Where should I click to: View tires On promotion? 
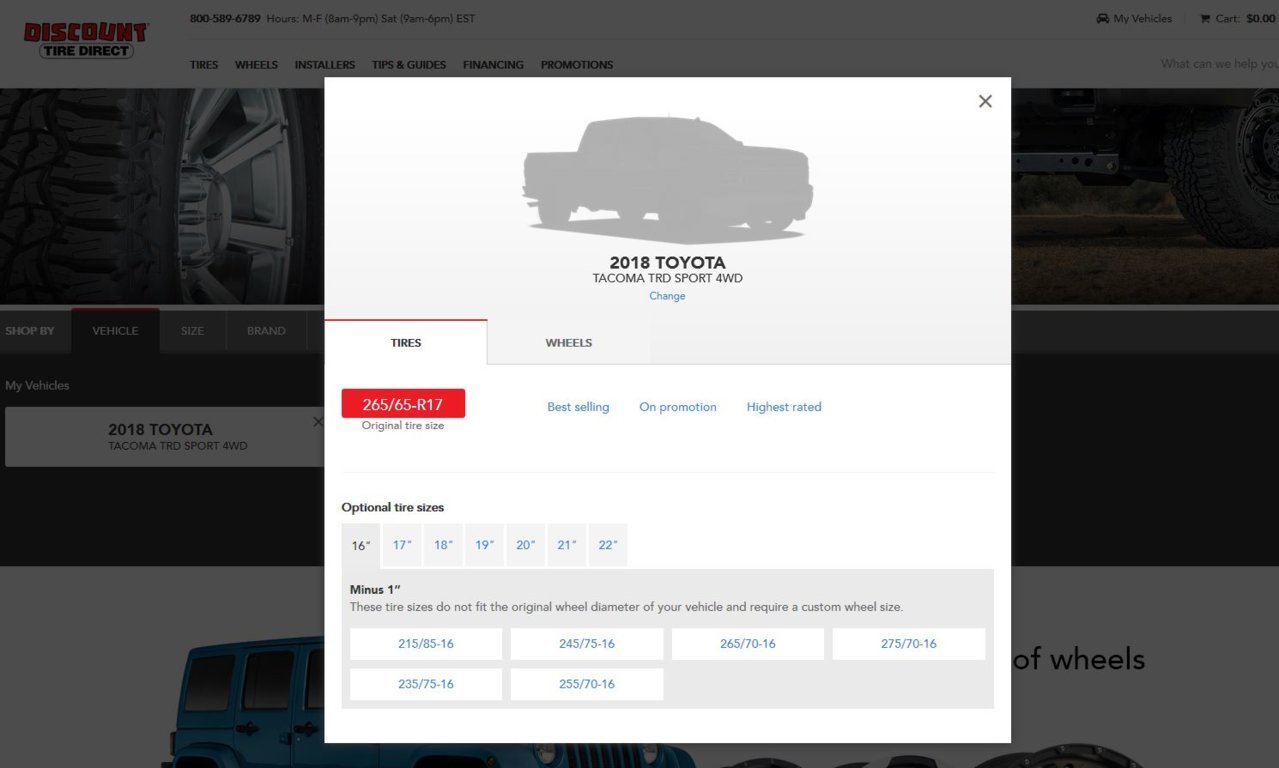(678, 407)
